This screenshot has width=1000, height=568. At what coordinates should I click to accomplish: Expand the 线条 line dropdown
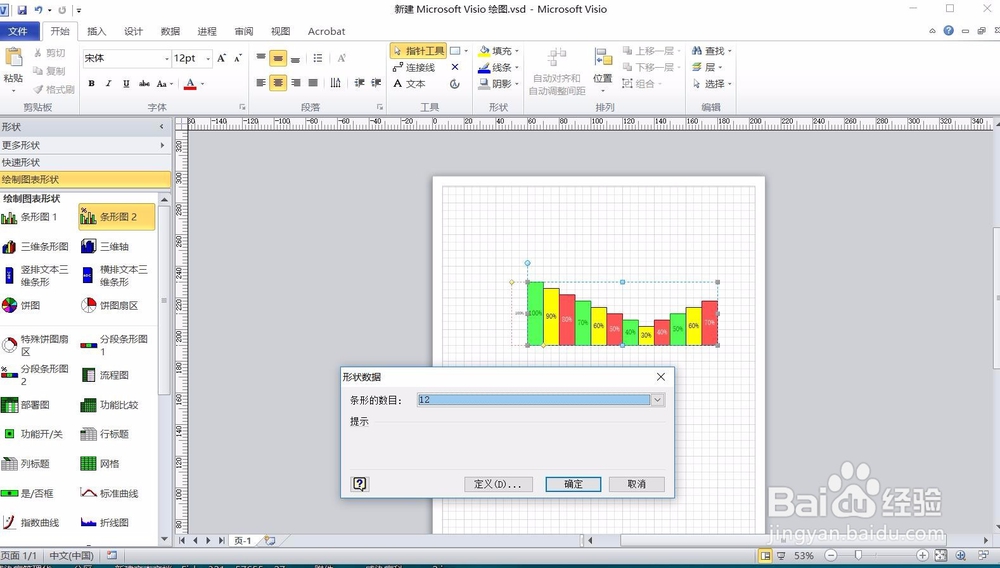pyautogui.click(x=517, y=68)
